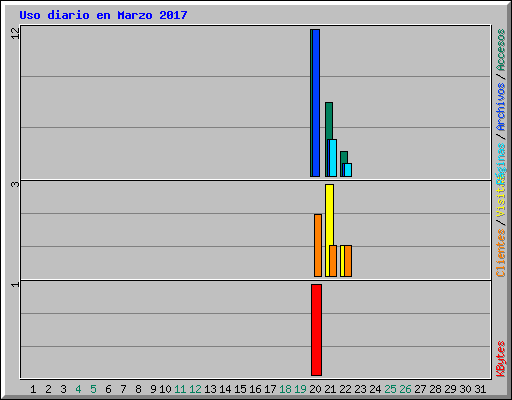The image size is (512, 400).
Task: Click green weekend day '12' on the x-axis
Action: click(195, 389)
